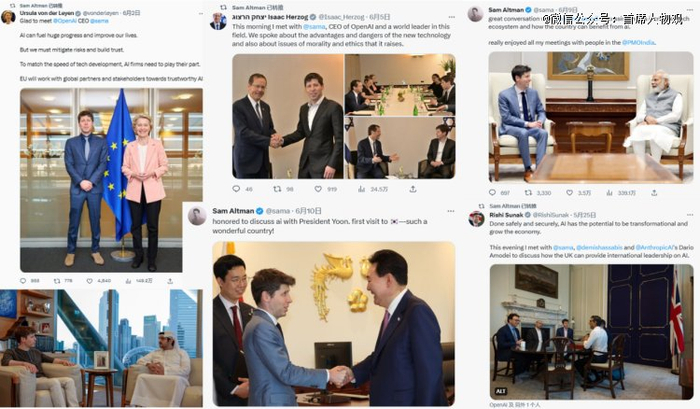Reply to Ursula von der Leyen's tweet

[22, 281]
